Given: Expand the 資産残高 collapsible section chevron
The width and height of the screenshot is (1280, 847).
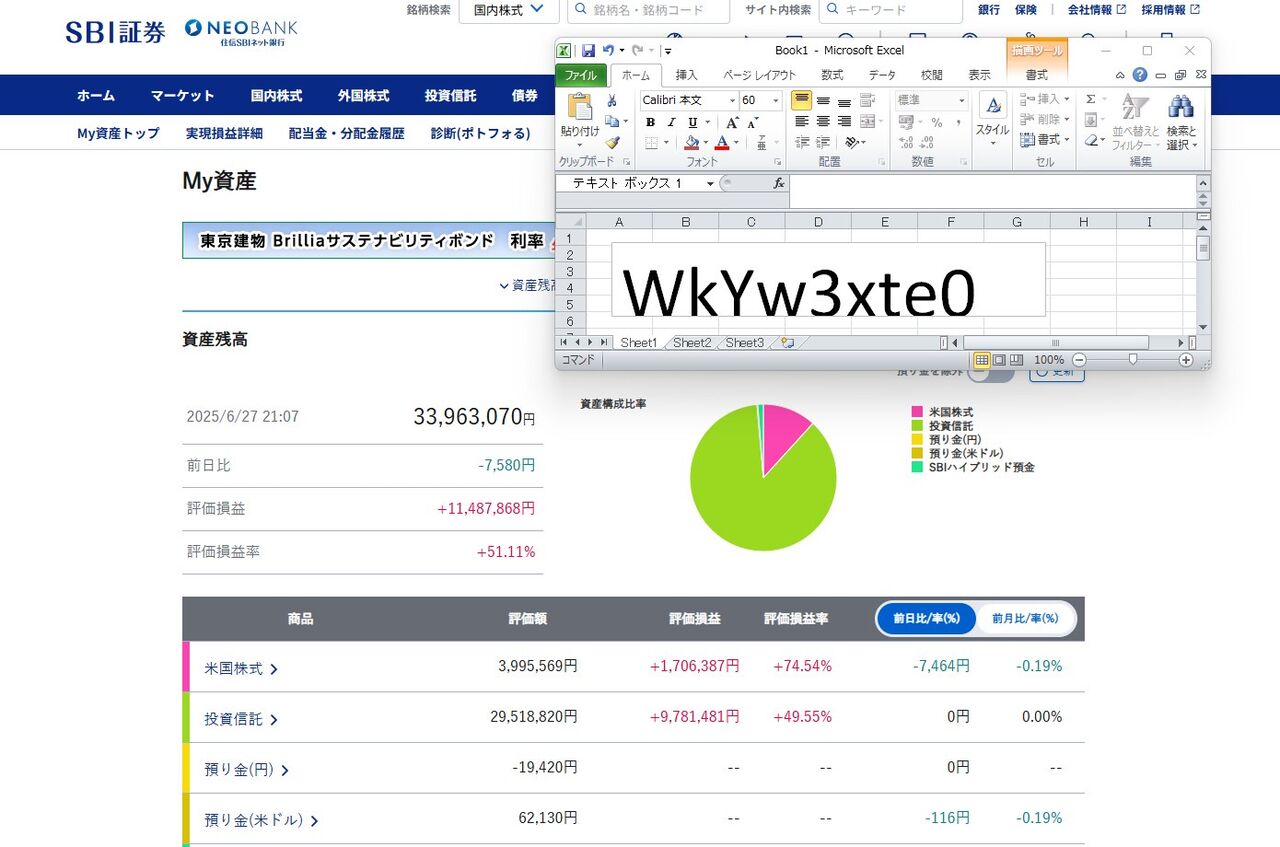Looking at the screenshot, I should [x=504, y=285].
